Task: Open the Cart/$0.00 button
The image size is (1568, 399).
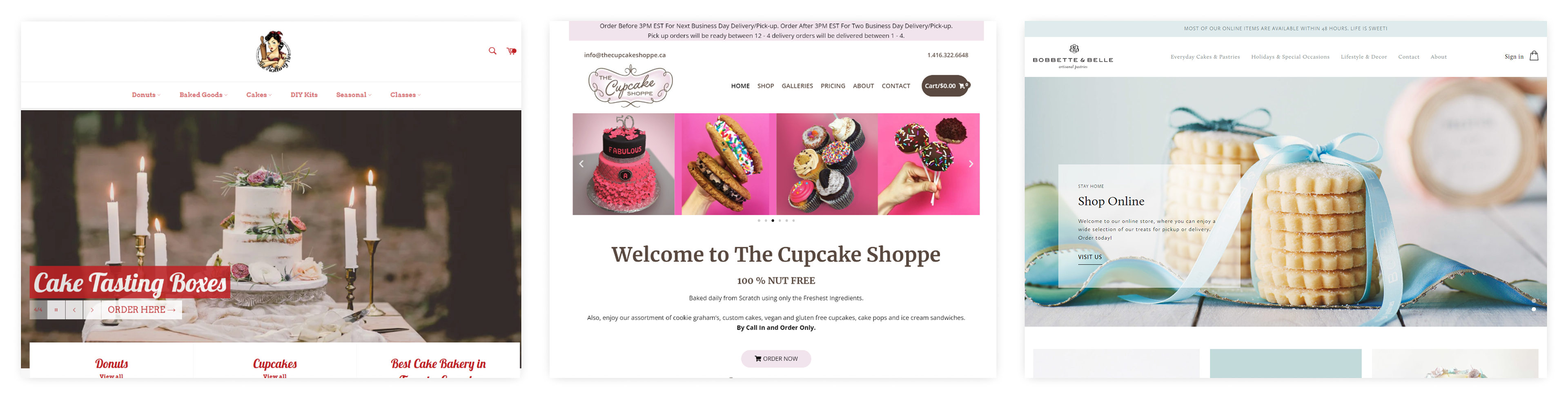Action: (x=945, y=86)
